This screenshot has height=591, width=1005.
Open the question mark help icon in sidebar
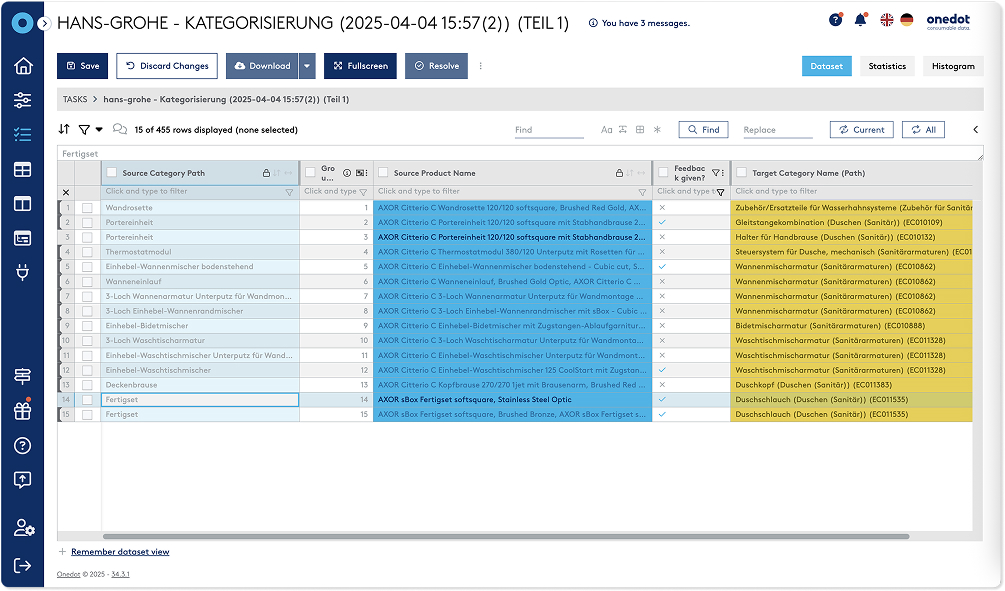coord(22,445)
